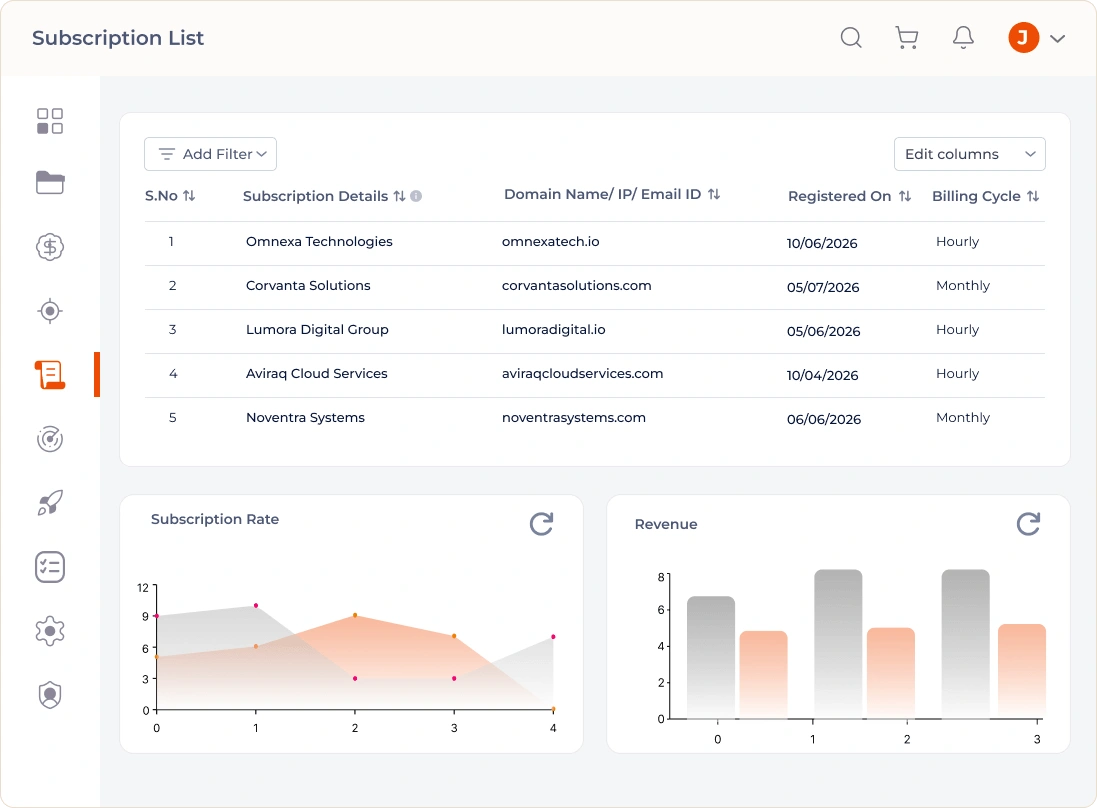
Task: Click the date 06/06/2026
Action: 823,420
